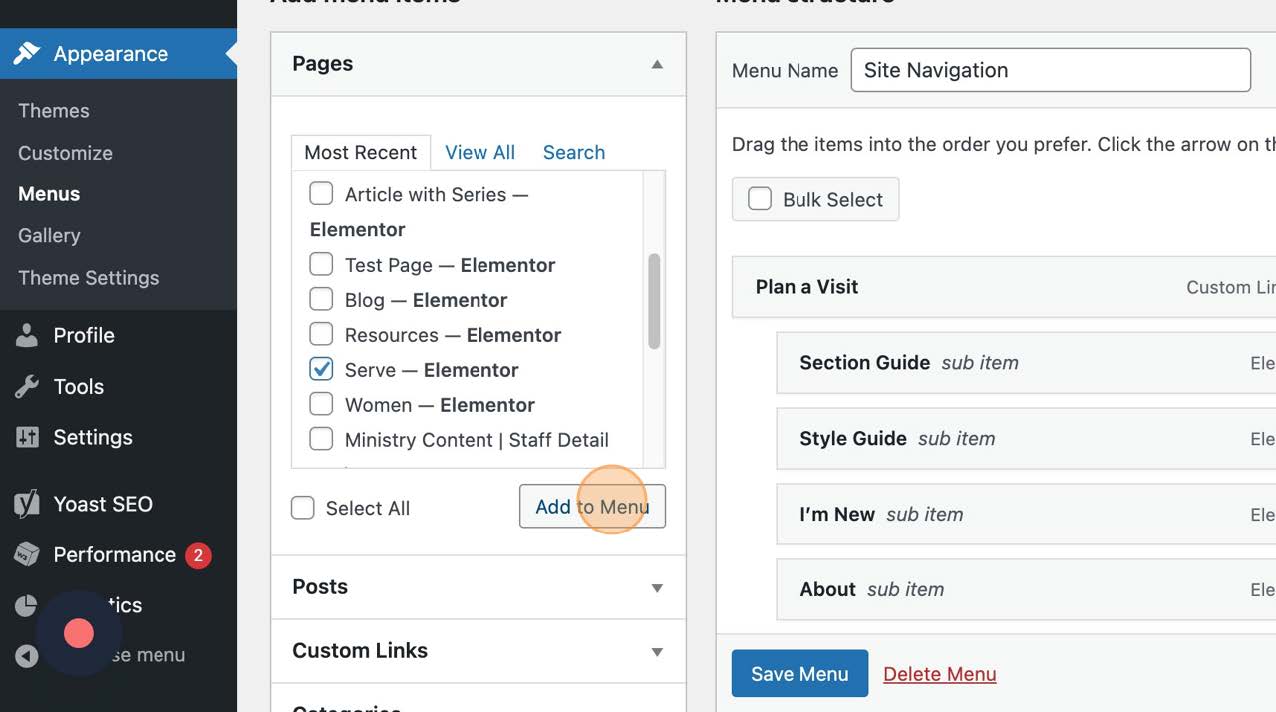Expand the Custom Links section
1276x712 pixels.
click(657, 651)
